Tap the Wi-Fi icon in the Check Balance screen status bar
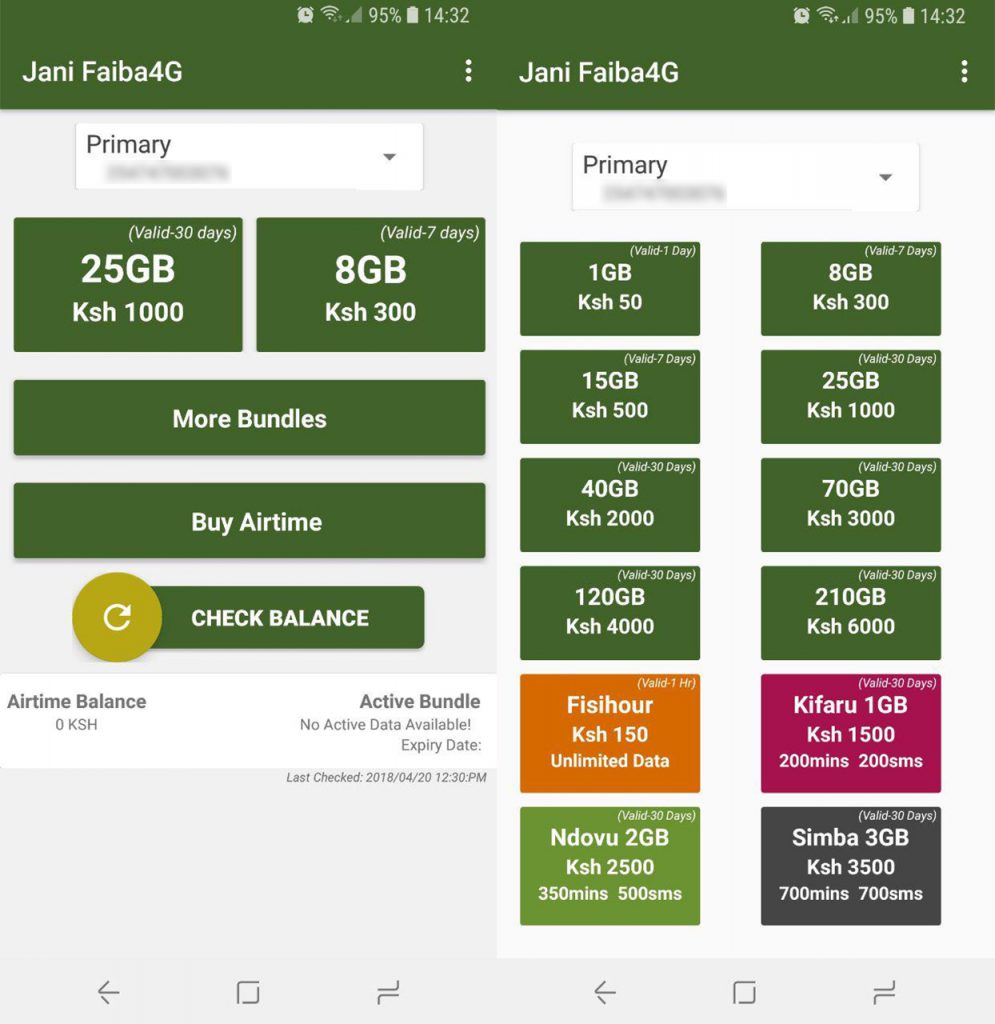The width and height of the screenshot is (995, 1024). pos(332,14)
